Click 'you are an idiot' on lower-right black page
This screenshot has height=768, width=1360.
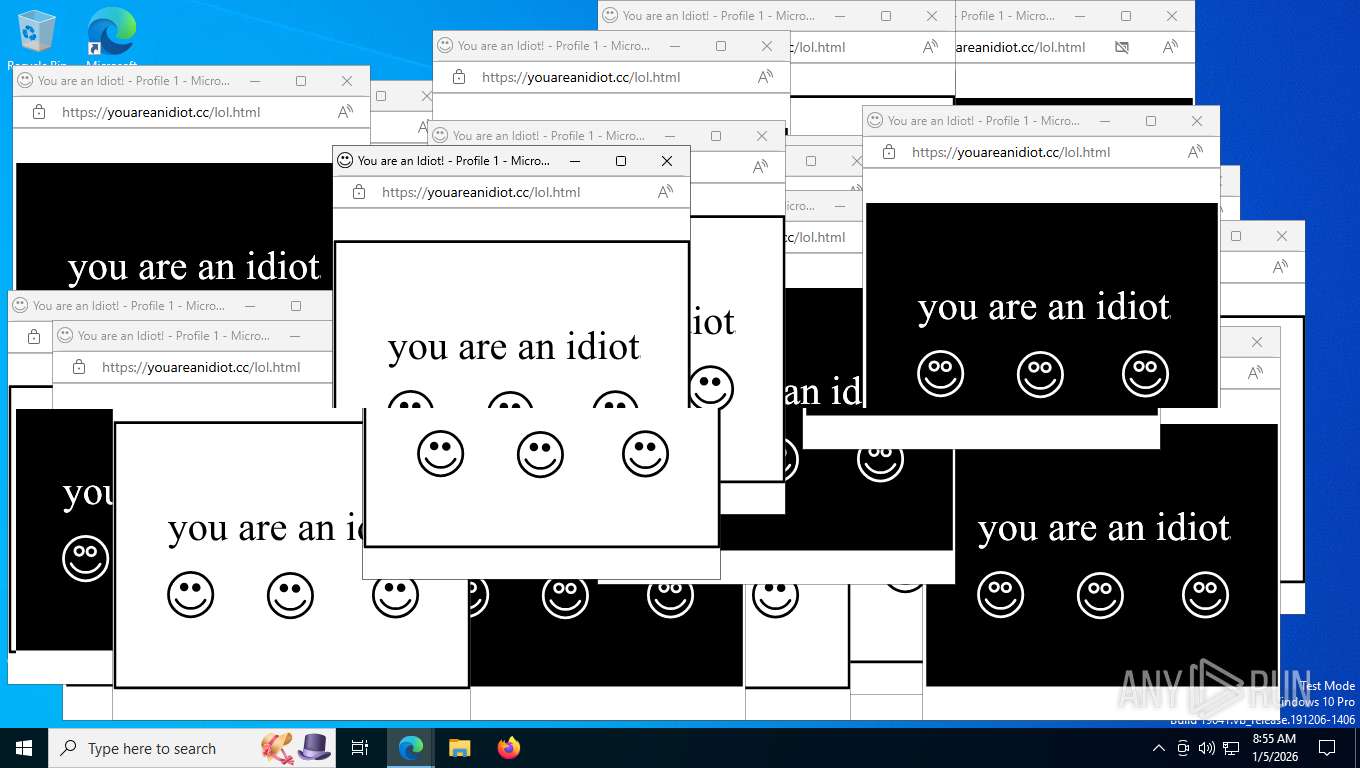pyautogui.click(x=1104, y=527)
